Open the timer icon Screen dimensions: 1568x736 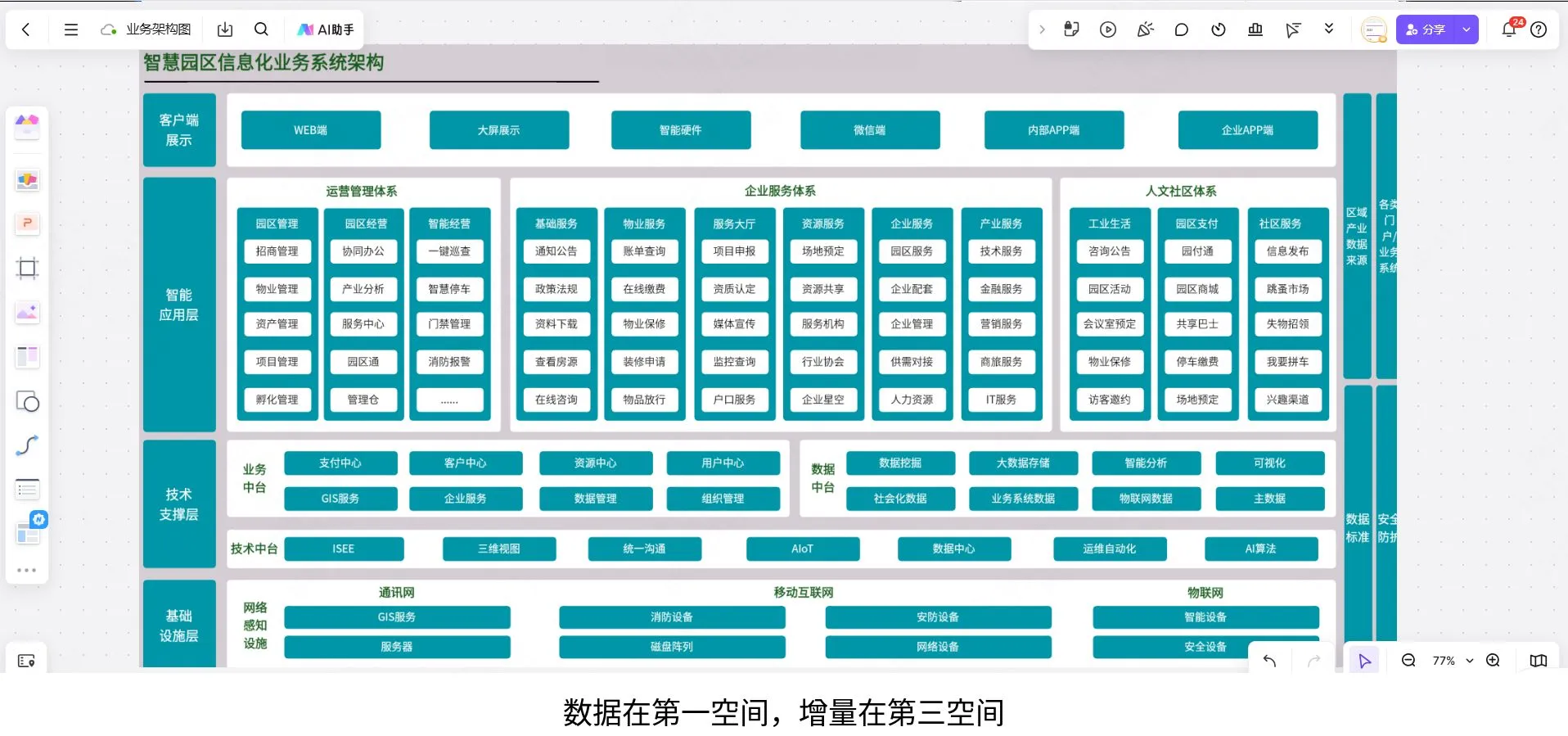point(1219,29)
